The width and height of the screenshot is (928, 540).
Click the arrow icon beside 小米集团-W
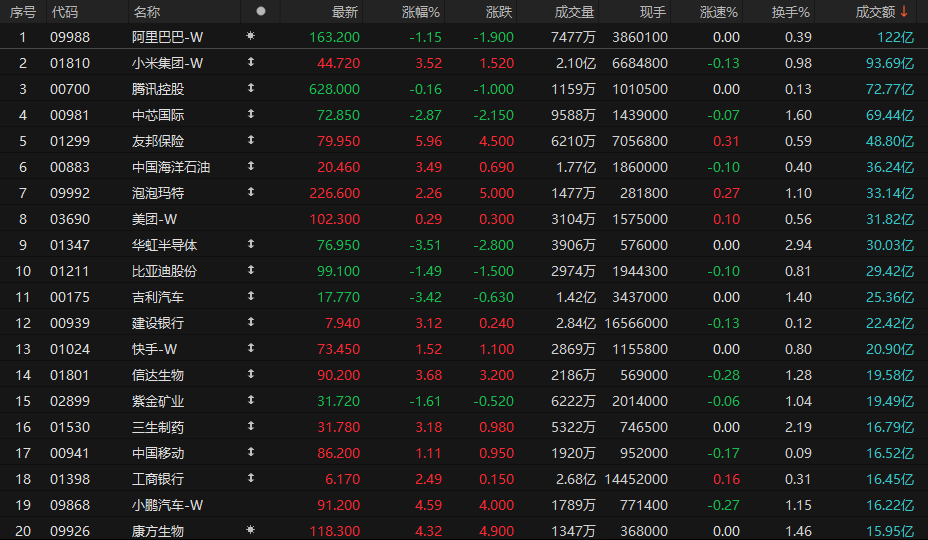pos(251,62)
